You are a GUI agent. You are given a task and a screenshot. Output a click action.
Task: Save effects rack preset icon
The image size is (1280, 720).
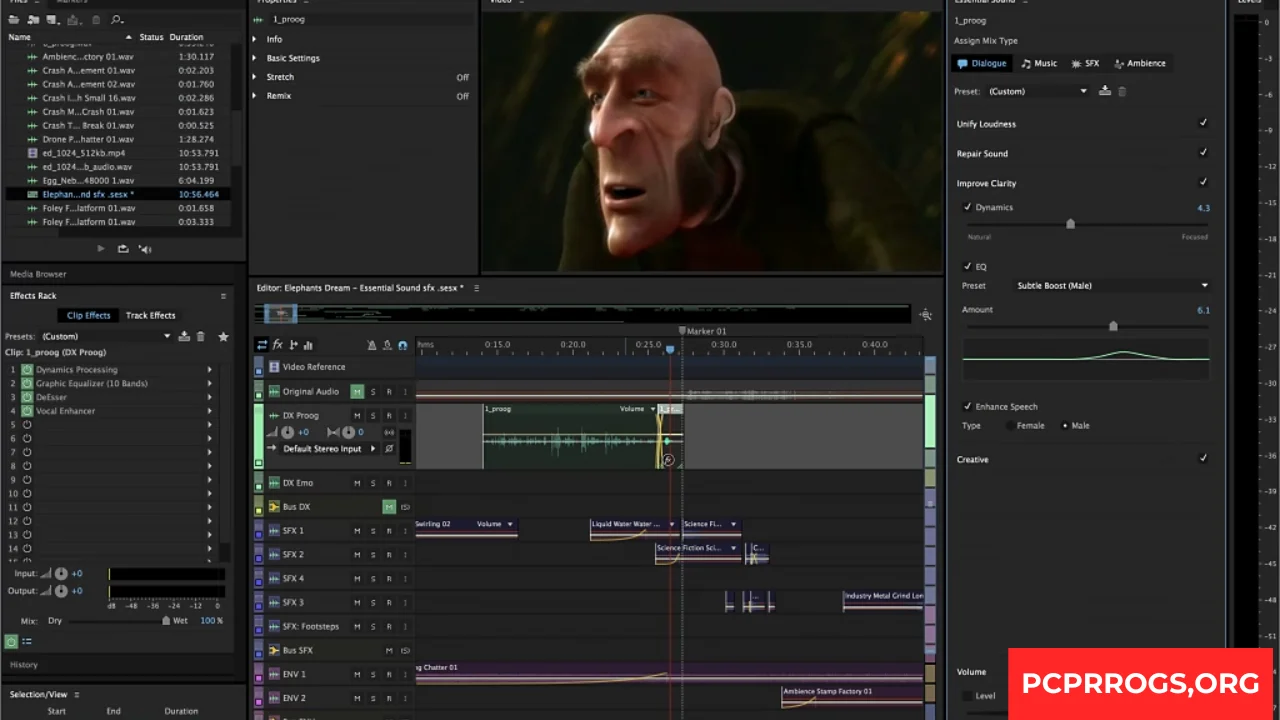(184, 336)
